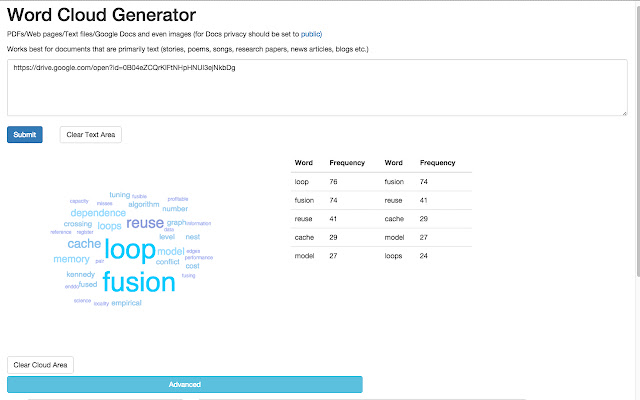Click the 'loops' cell in the table

pyautogui.click(x=392, y=255)
